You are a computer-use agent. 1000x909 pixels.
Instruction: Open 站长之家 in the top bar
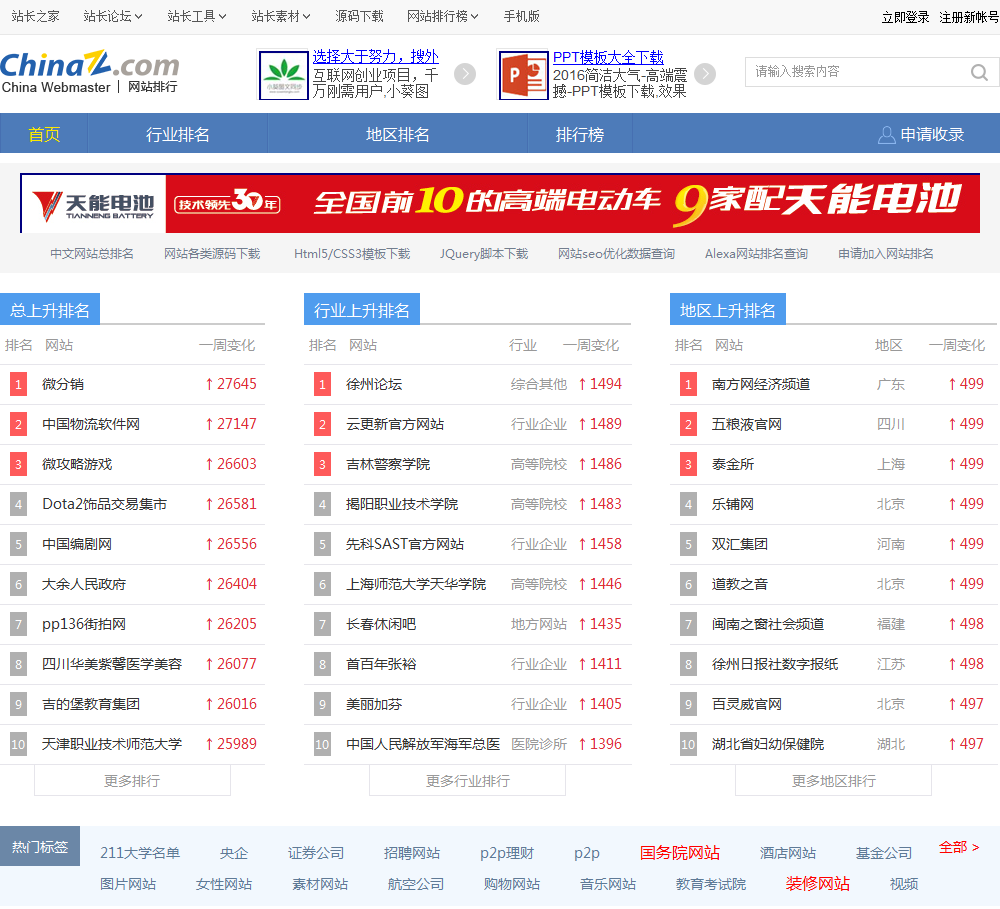click(36, 16)
